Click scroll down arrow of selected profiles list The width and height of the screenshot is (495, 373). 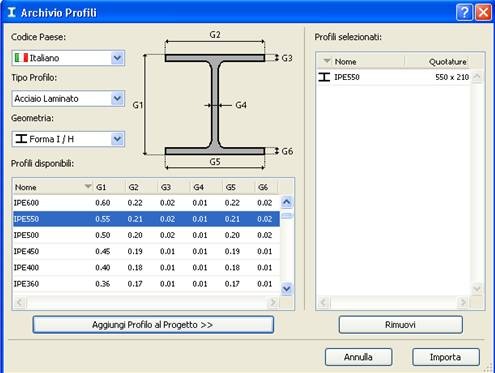[x=477, y=289]
